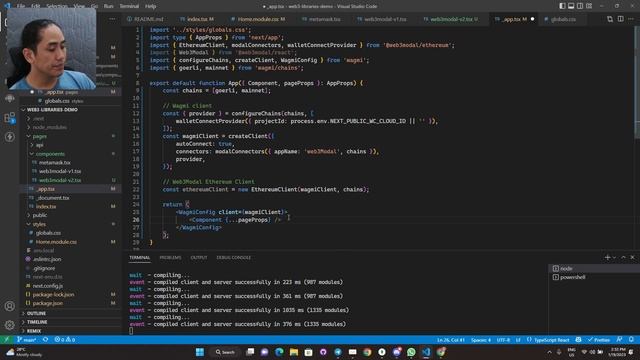Open the Manage gear icon

[x=9, y=325]
